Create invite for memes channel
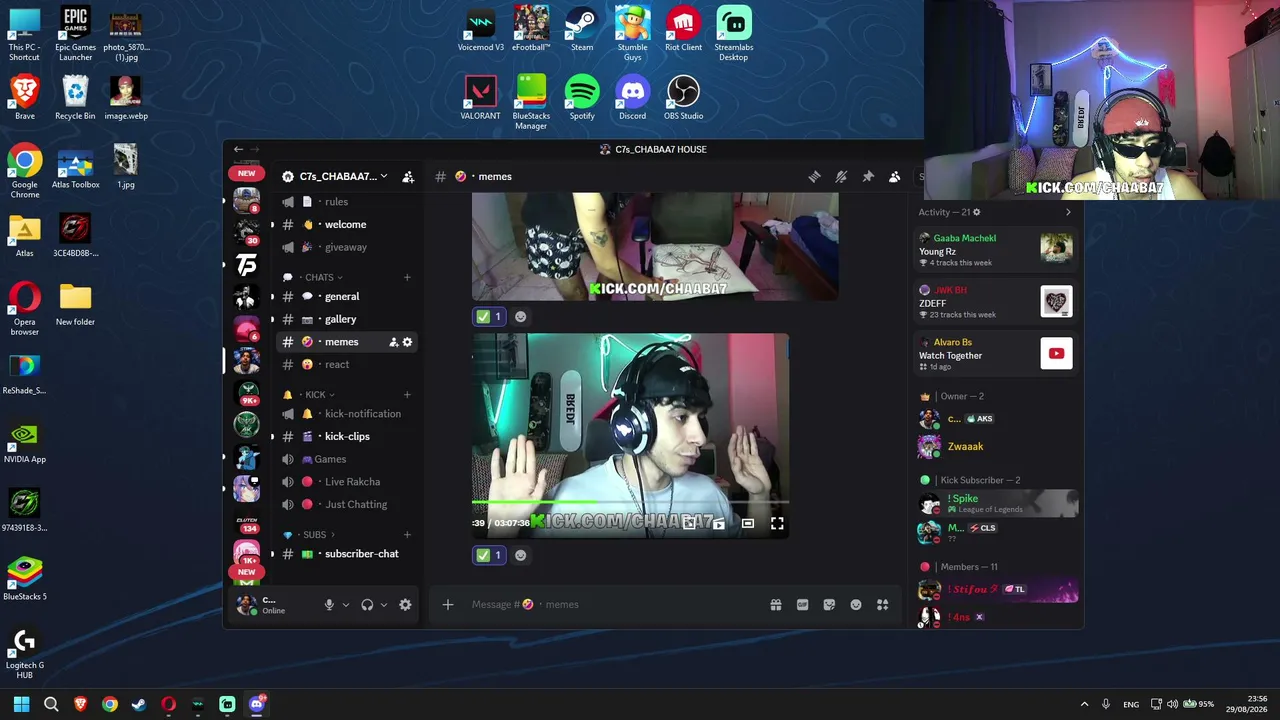This screenshot has height=720, width=1280. (393, 342)
